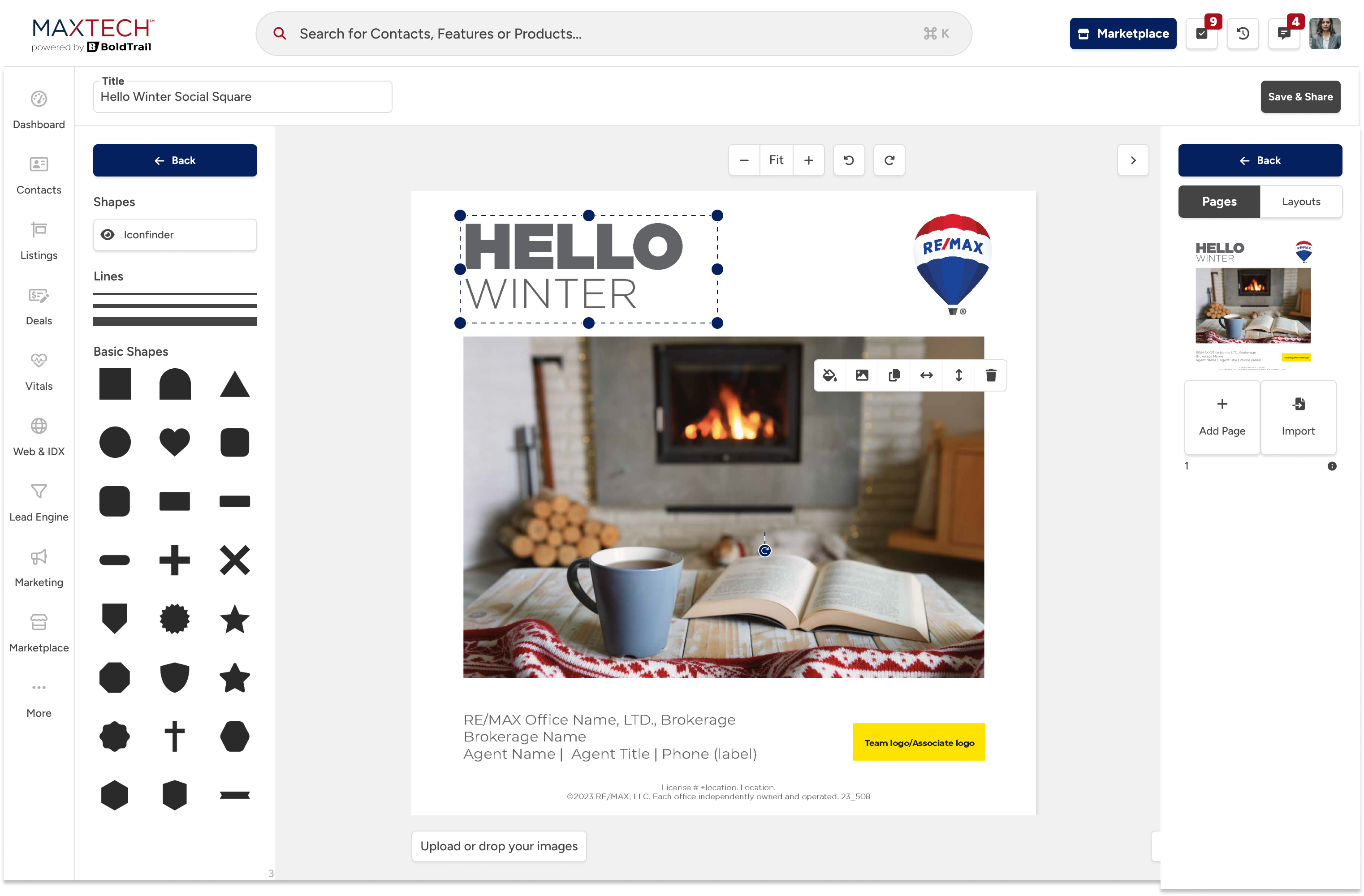
Task: Undo the last edit
Action: click(849, 160)
